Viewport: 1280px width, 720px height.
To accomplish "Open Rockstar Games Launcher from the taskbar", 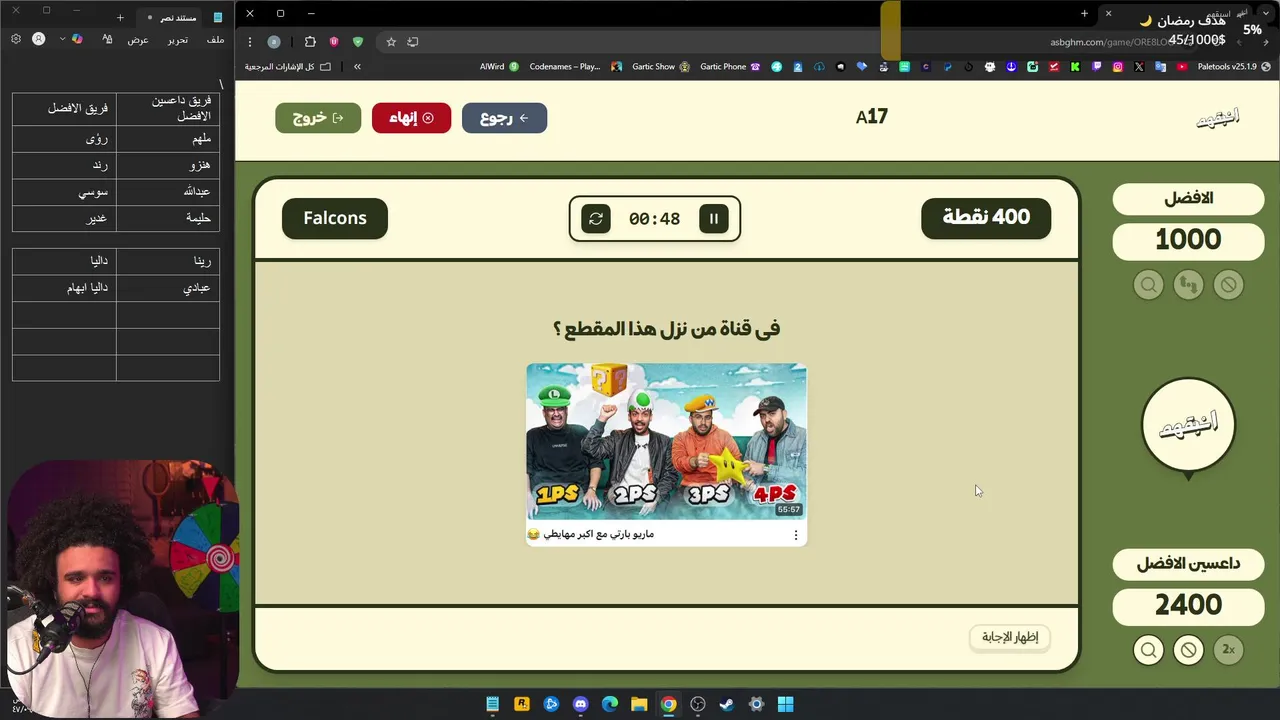I will point(522,704).
